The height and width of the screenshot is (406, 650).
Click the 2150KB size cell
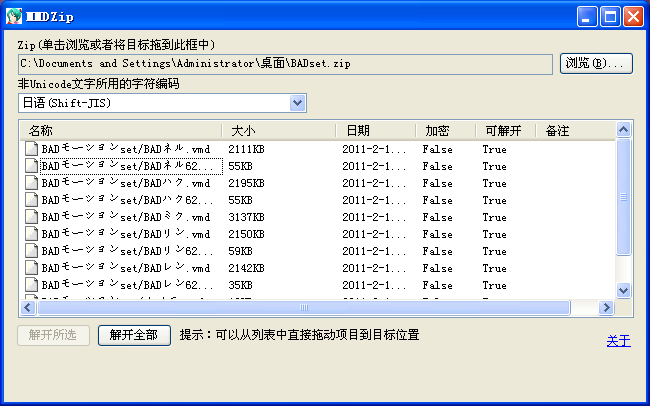(246, 234)
